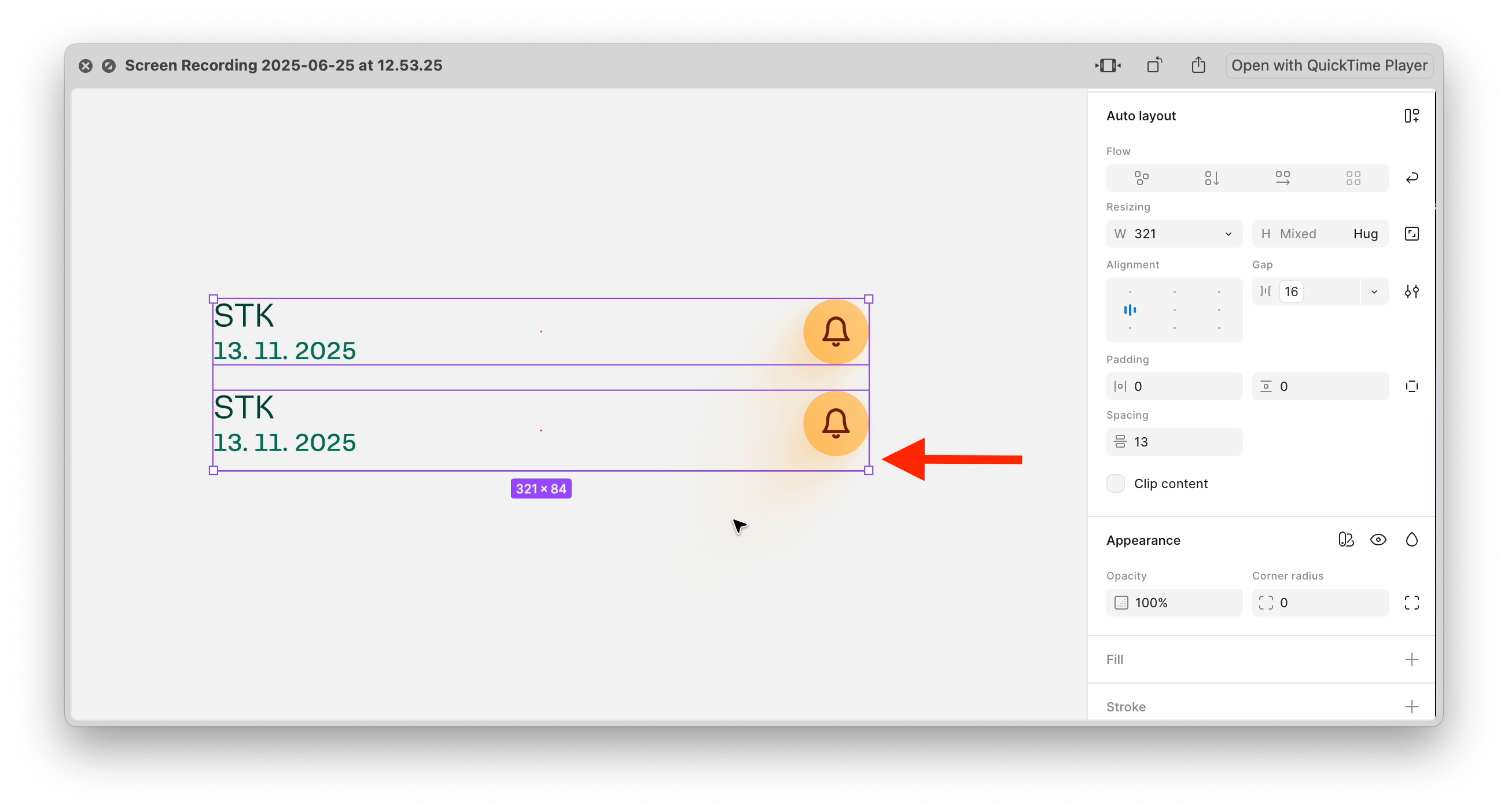
Task: Close the Quick Look preview window
Action: coord(86,65)
